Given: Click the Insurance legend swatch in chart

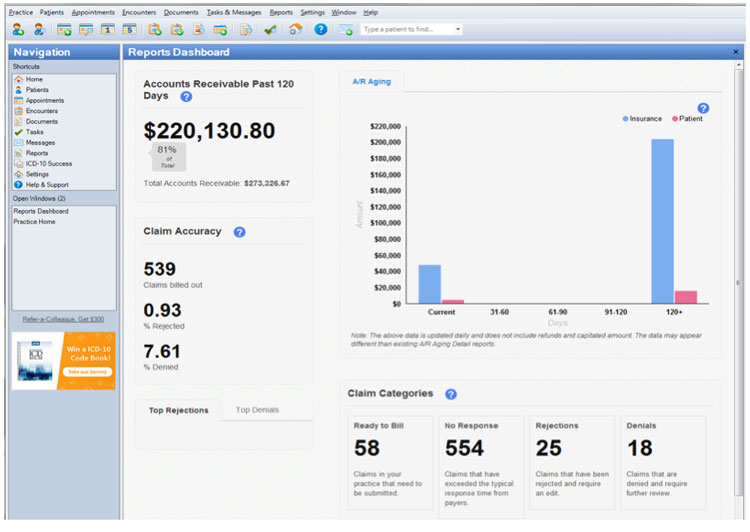Looking at the screenshot, I should [x=625, y=119].
